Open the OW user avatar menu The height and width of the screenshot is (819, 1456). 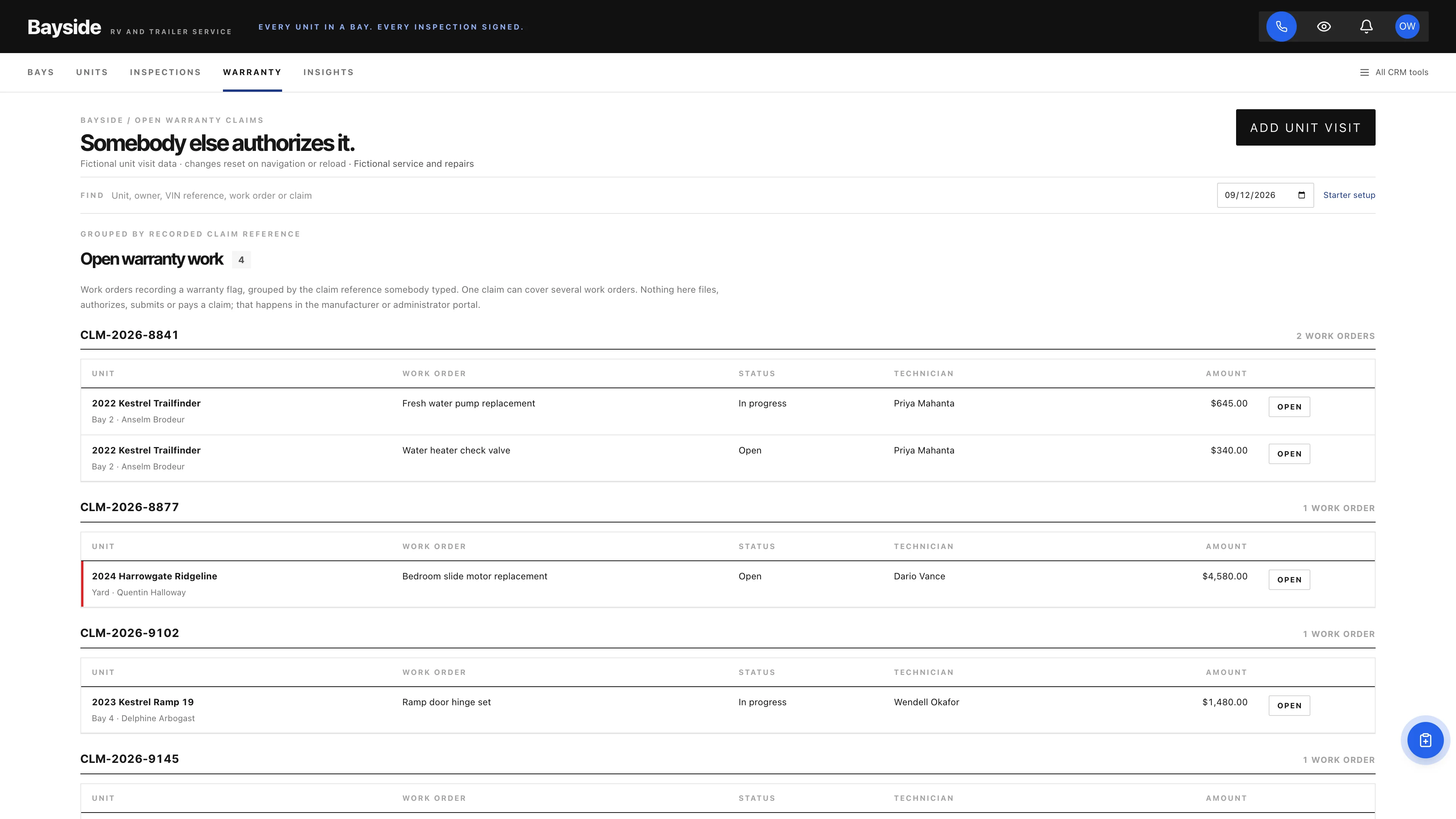click(1407, 27)
